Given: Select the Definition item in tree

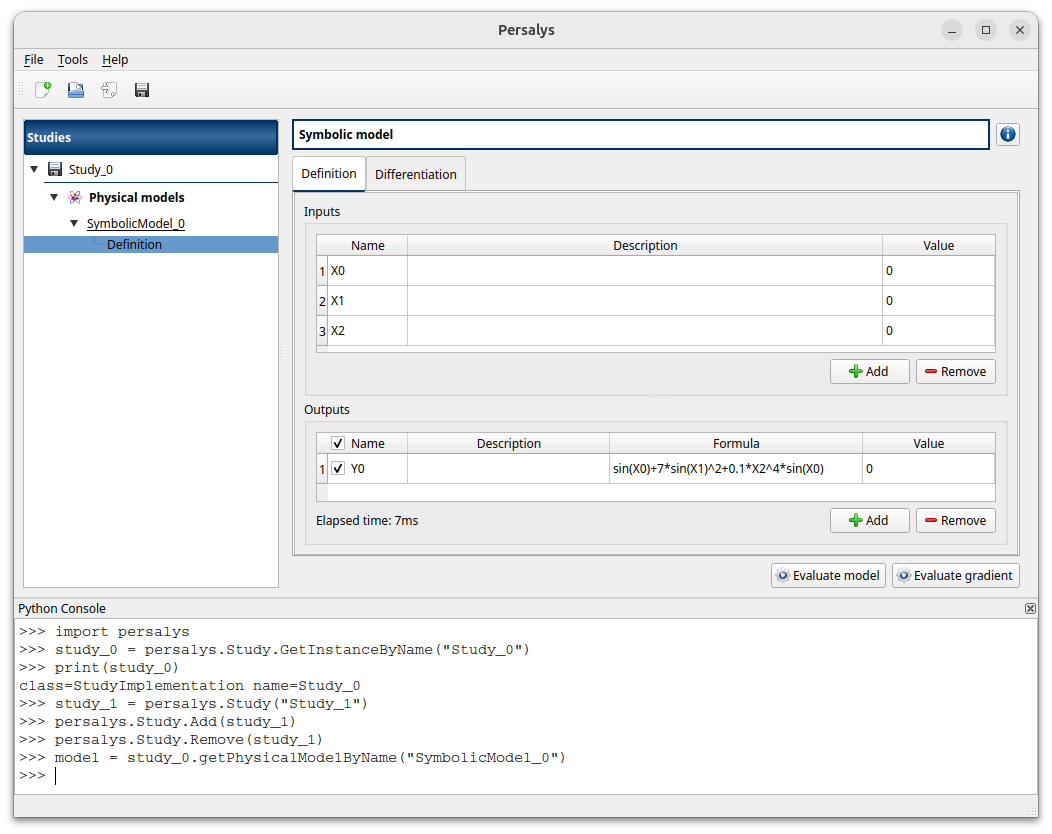Looking at the screenshot, I should pyautogui.click(x=134, y=244).
